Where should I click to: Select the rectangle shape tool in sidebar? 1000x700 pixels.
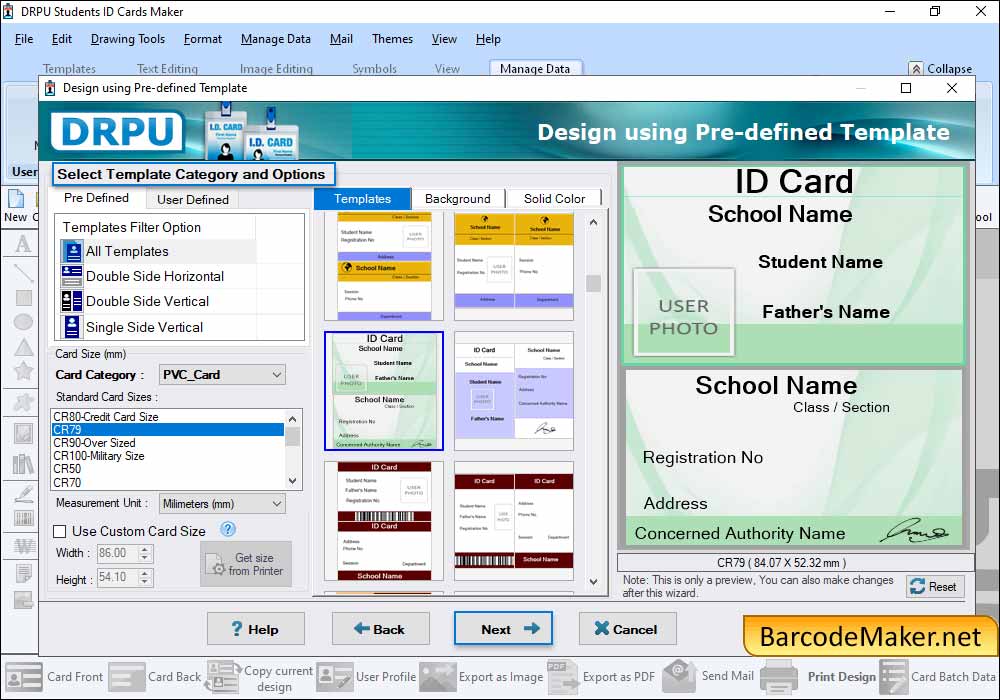(x=23, y=298)
